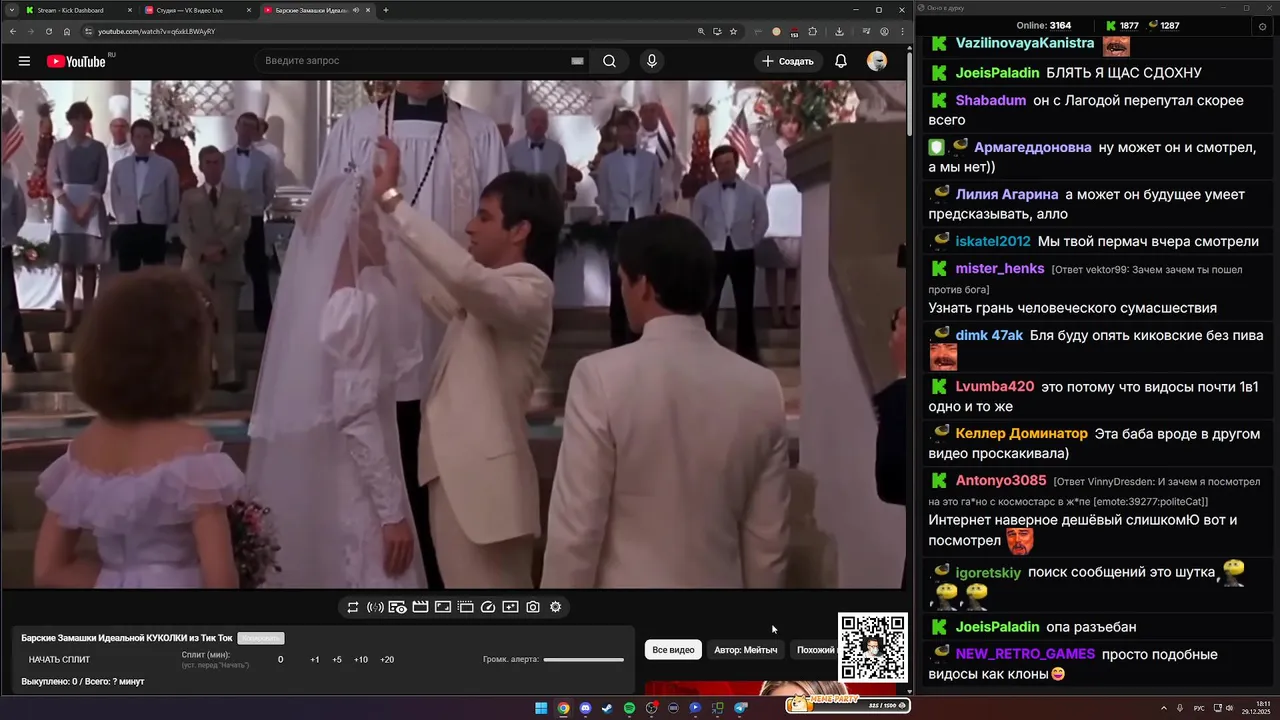Open the chat window settings target icon
1280x720 pixels.
[x=1261, y=26]
